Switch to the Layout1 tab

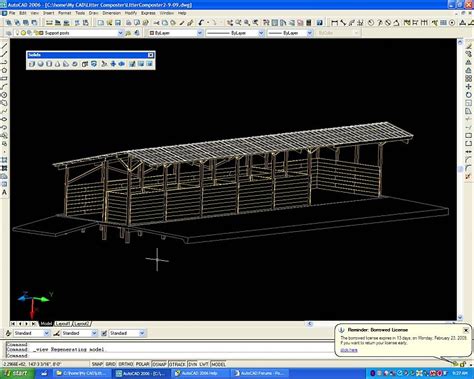63,324
